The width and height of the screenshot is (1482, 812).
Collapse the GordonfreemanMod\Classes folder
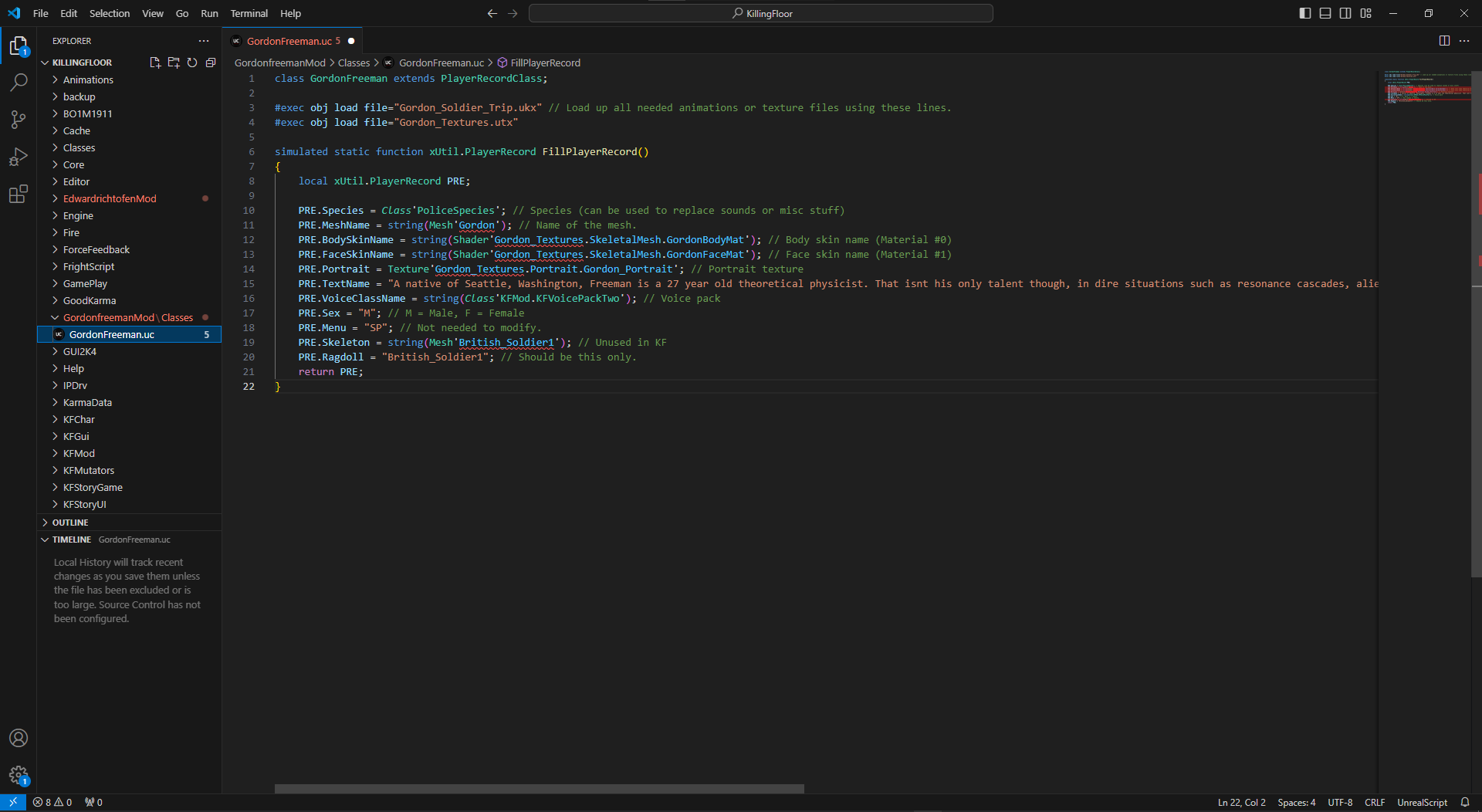[x=129, y=318]
